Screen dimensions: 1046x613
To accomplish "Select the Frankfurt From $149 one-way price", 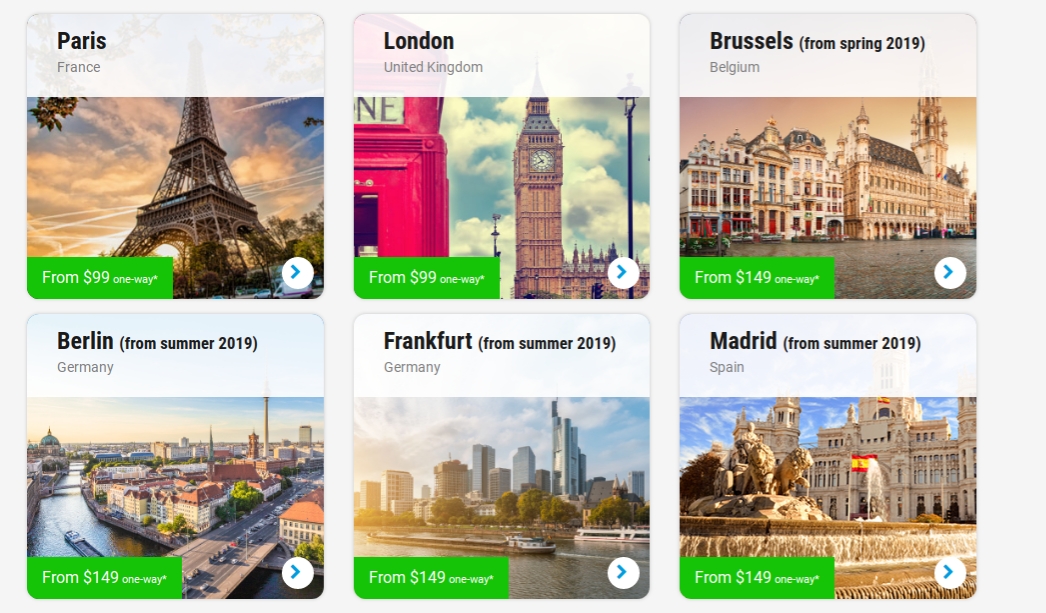I will [431, 578].
